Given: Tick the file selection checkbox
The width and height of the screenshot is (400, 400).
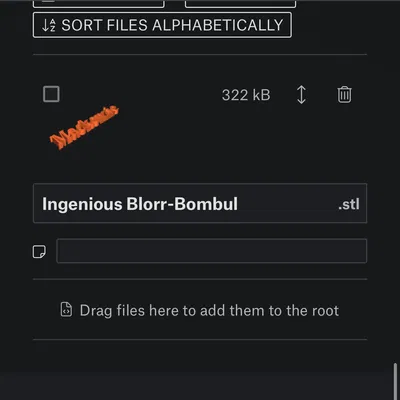Looking at the screenshot, I should tap(51, 94).
